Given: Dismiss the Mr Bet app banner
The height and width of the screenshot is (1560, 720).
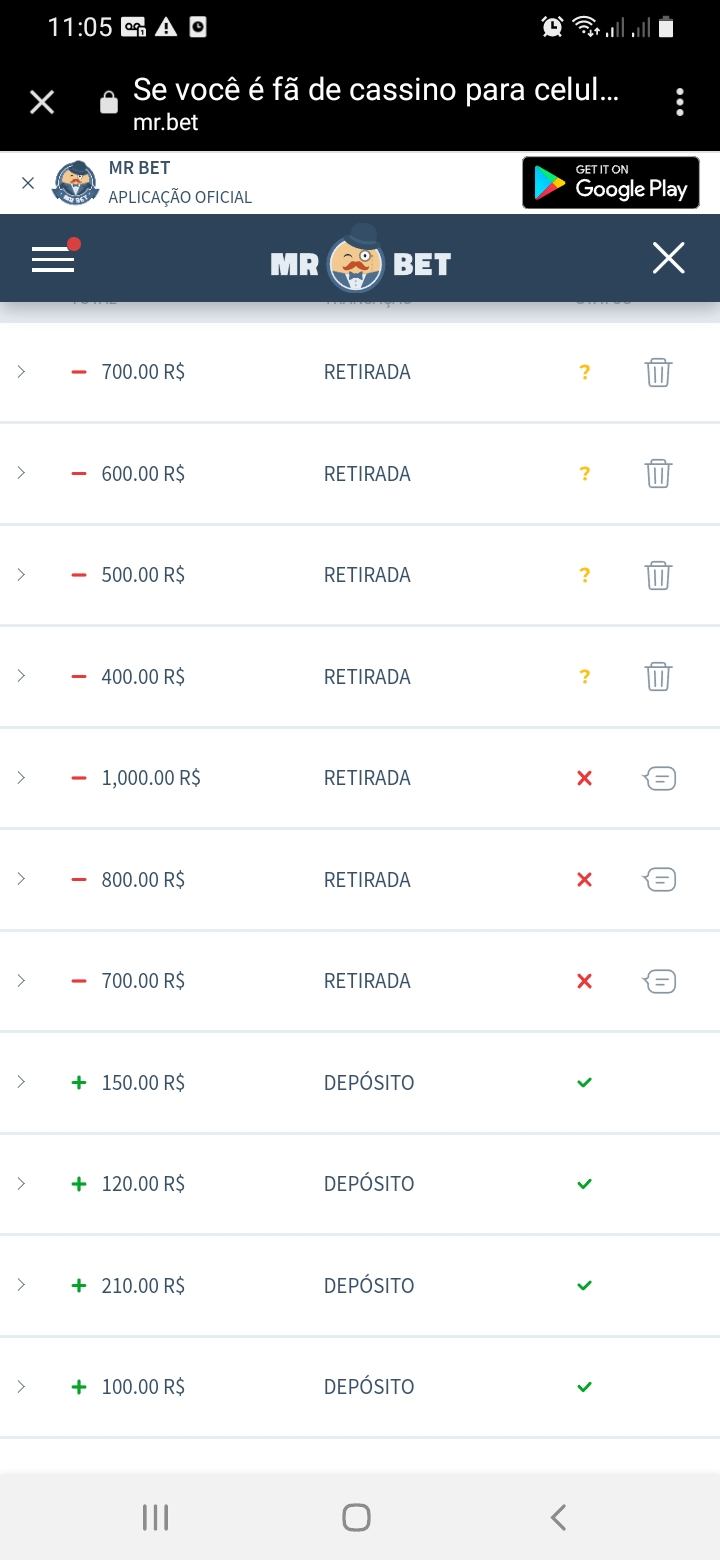Looking at the screenshot, I should point(28,182).
